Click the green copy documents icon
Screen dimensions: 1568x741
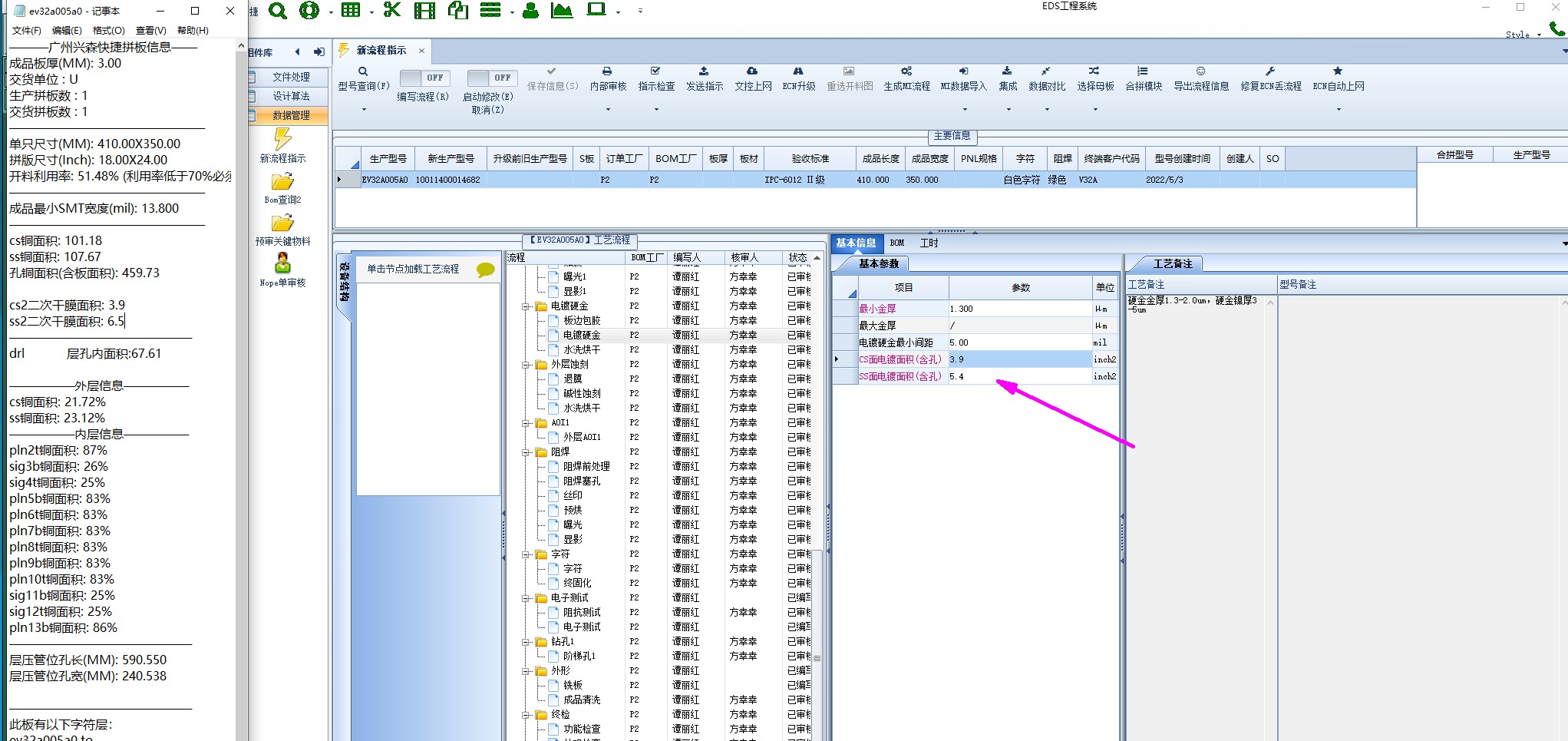click(x=458, y=10)
